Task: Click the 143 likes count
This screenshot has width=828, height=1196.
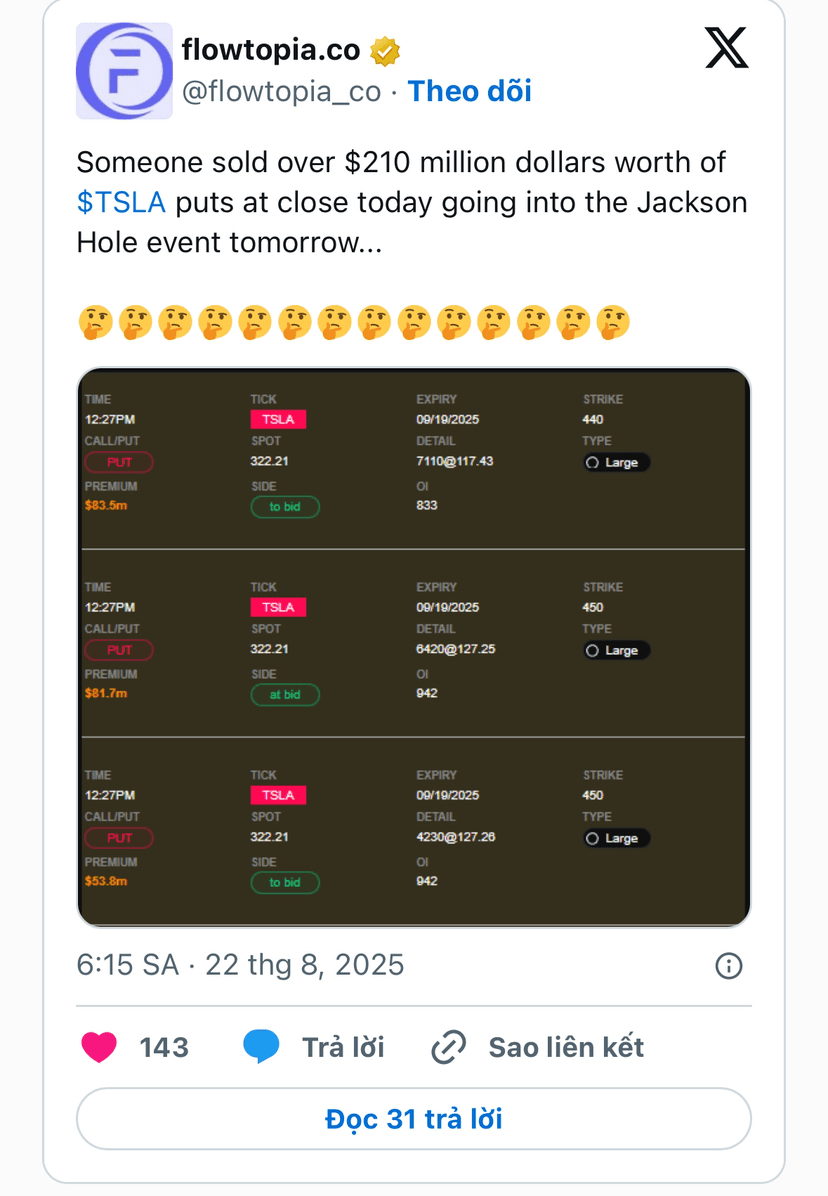Action: 164,1047
